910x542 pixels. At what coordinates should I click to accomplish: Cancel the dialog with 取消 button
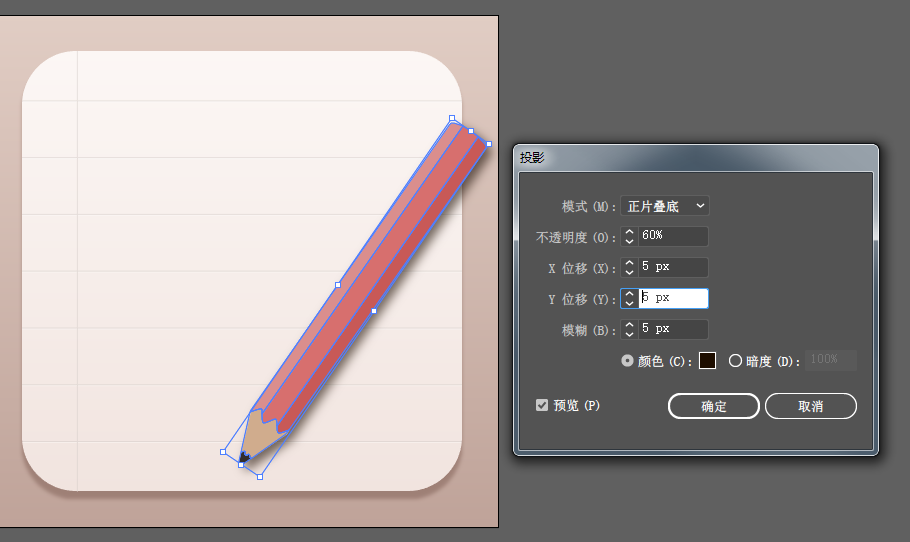(x=811, y=406)
